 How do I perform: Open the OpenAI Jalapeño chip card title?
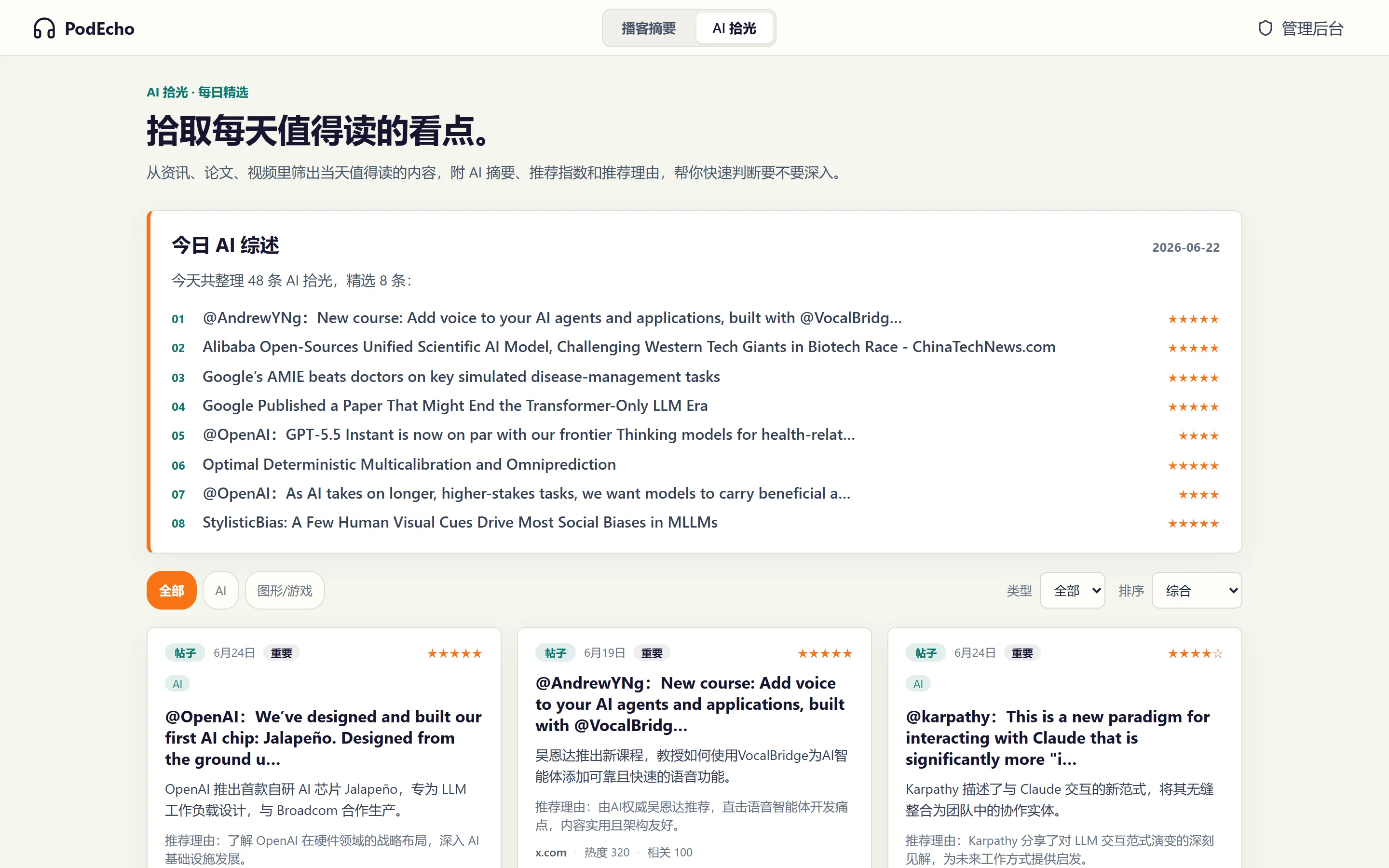coord(323,738)
